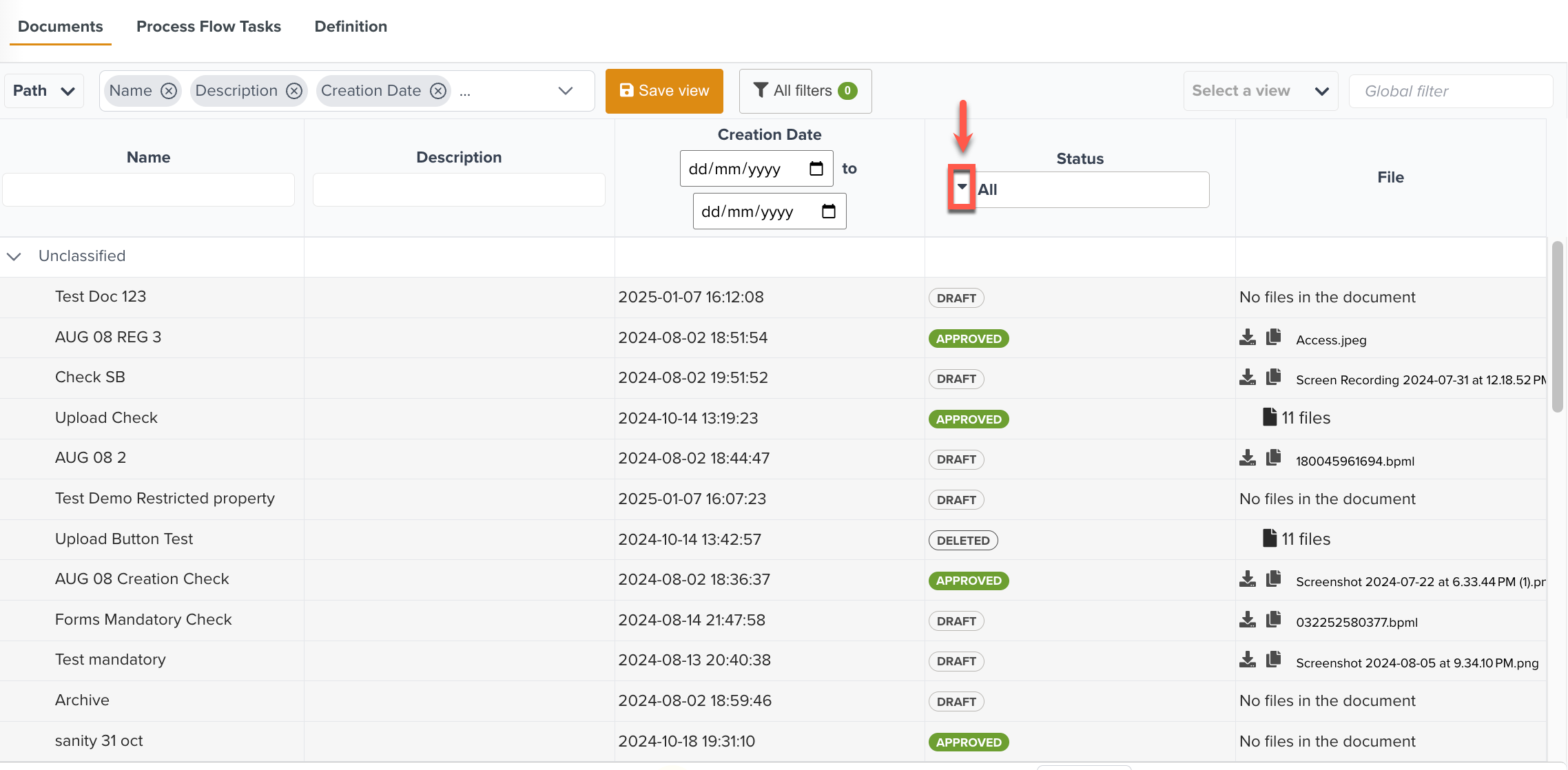The image size is (1568, 770).
Task: Remove the Name column chip
Action: pyautogui.click(x=169, y=91)
